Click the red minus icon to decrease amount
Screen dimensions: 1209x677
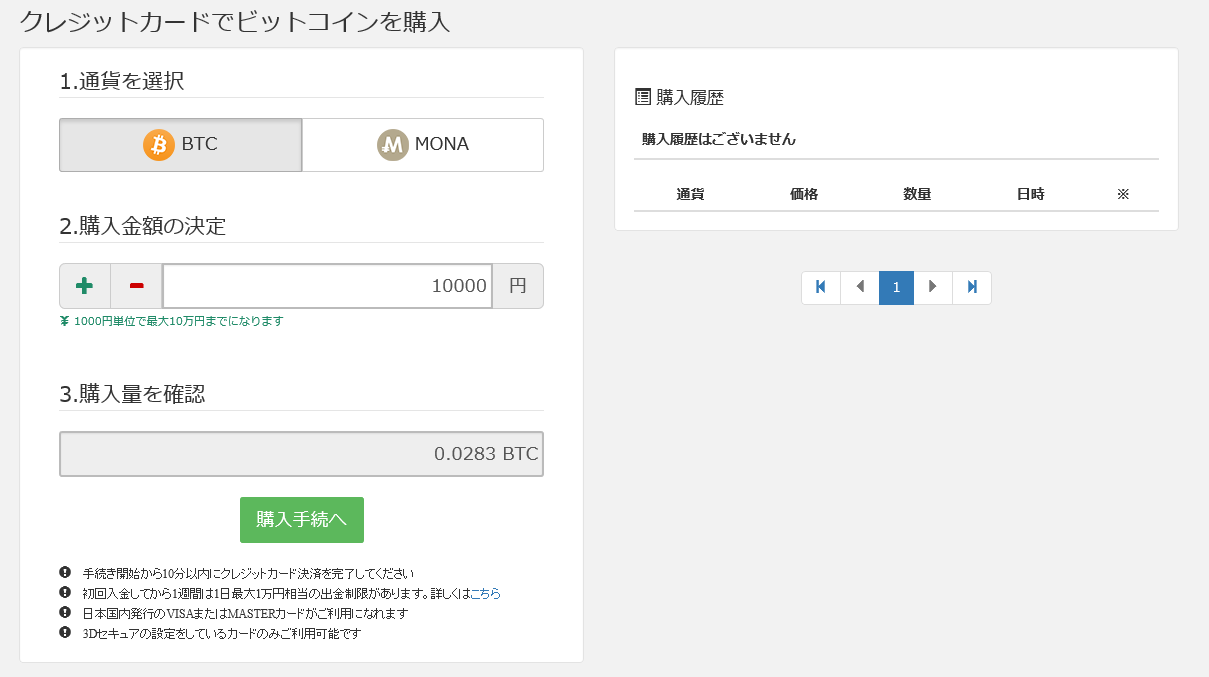click(x=136, y=286)
